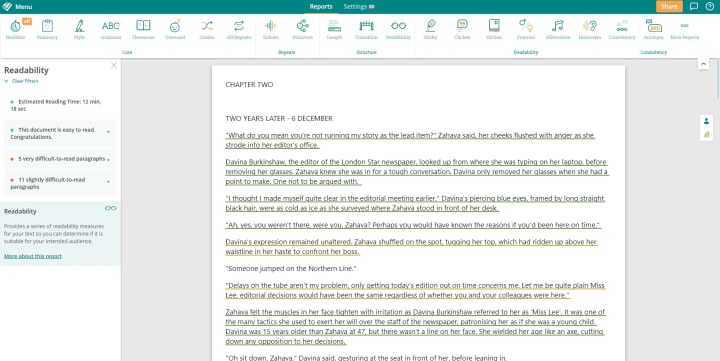The height and width of the screenshot is (361, 720).
Task: Open the stats chart sidebar icon
Action: tap(706, 135)
